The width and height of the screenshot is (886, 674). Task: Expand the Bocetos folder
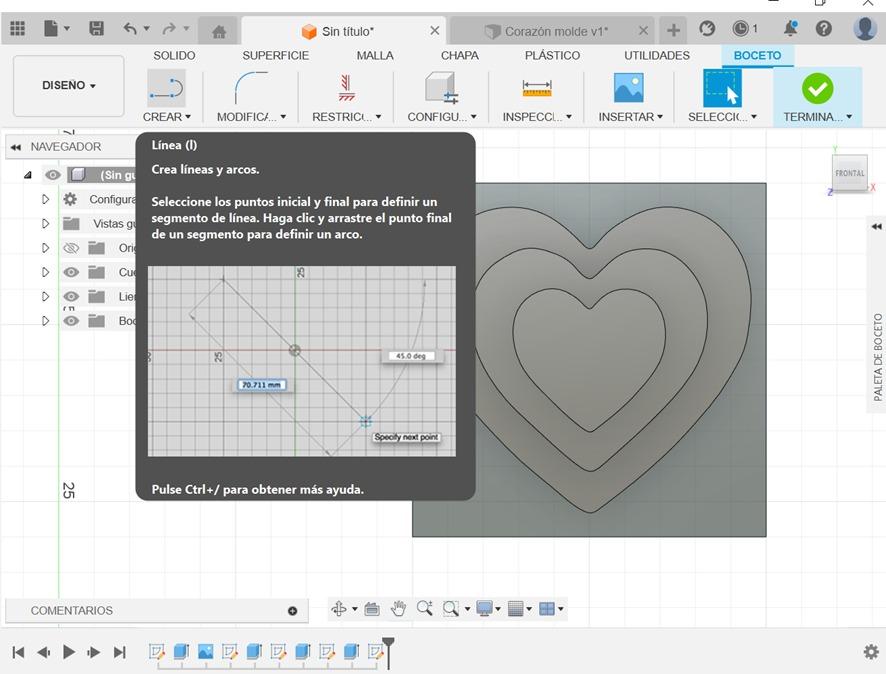pyautogui.click(x=46, y=321)
